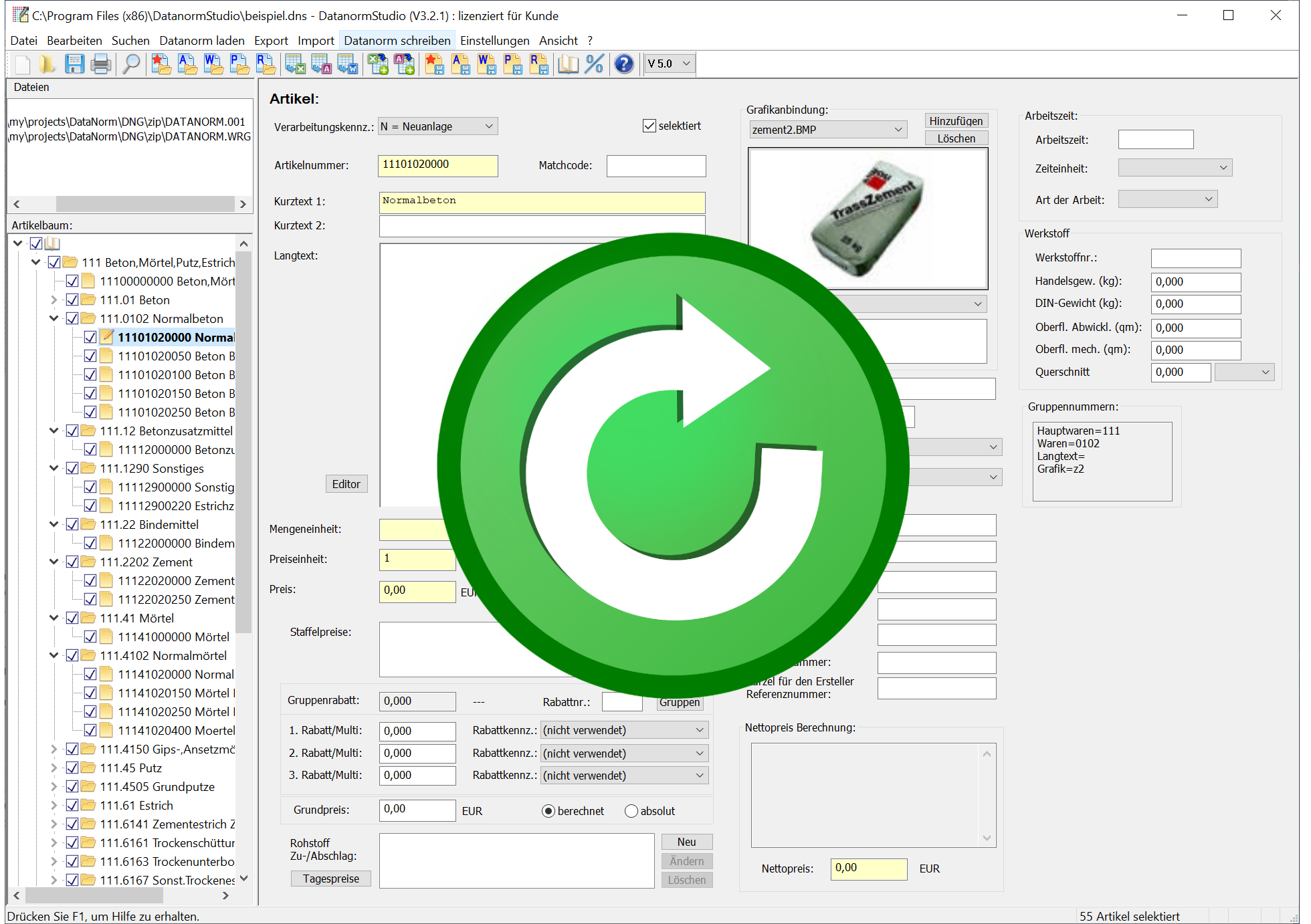Toggle the 'selektiert' checkbox
This screenshot has height=924, width=1311.
(649, 126)
